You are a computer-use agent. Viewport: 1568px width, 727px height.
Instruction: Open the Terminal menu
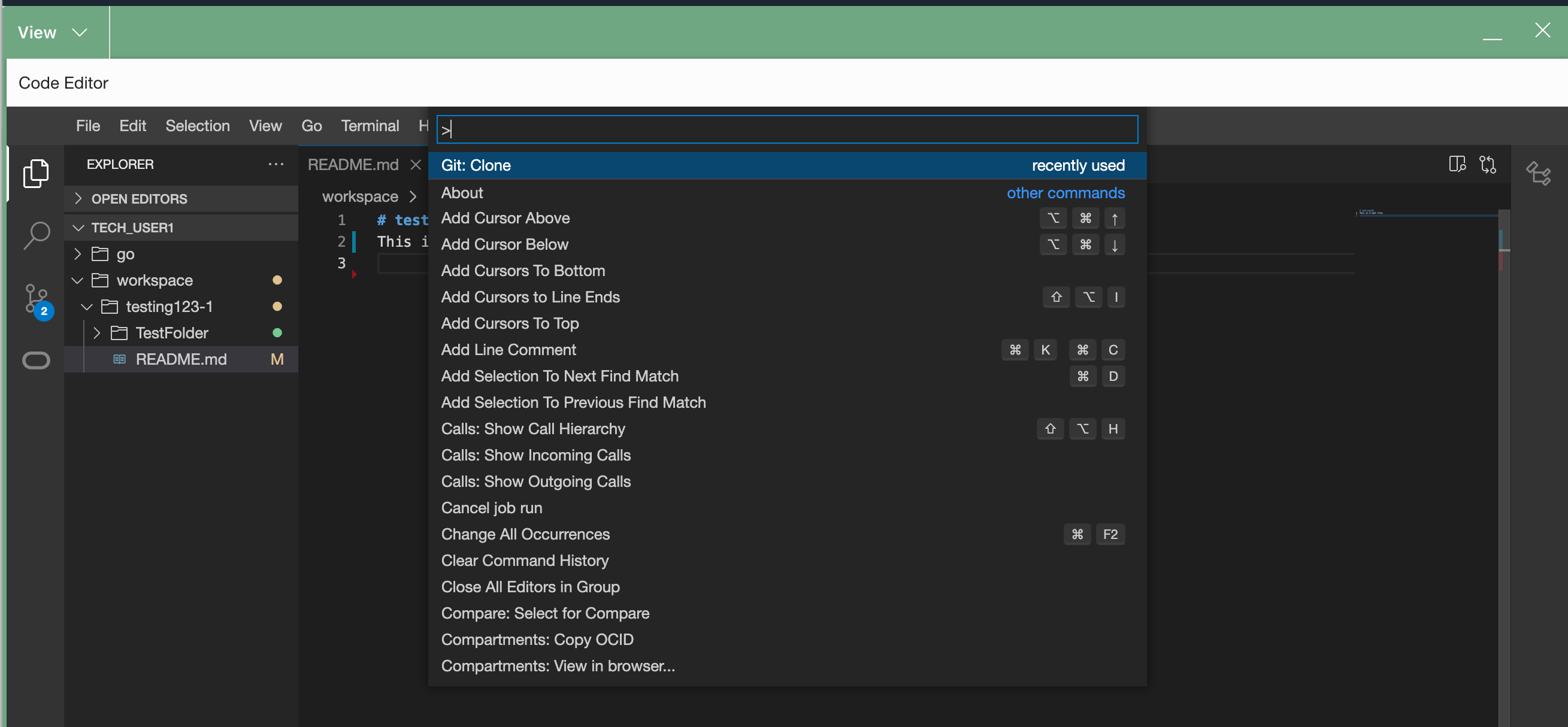(x=370, y=126)
